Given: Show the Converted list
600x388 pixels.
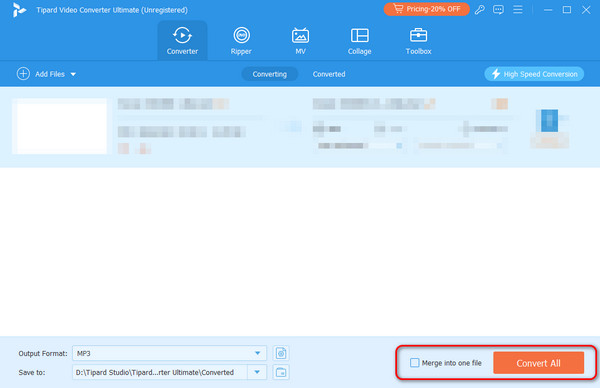Looking at the screenshot, I should pos(329,74).
